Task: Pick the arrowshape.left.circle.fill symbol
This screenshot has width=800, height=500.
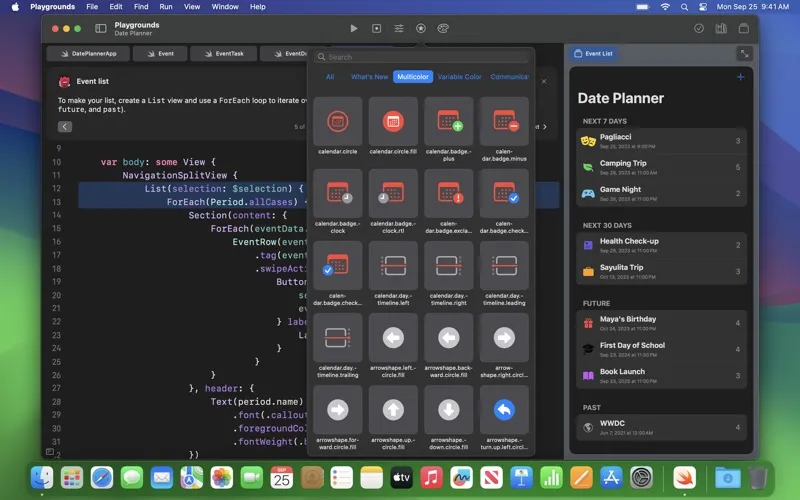Action: pos(393,337)
